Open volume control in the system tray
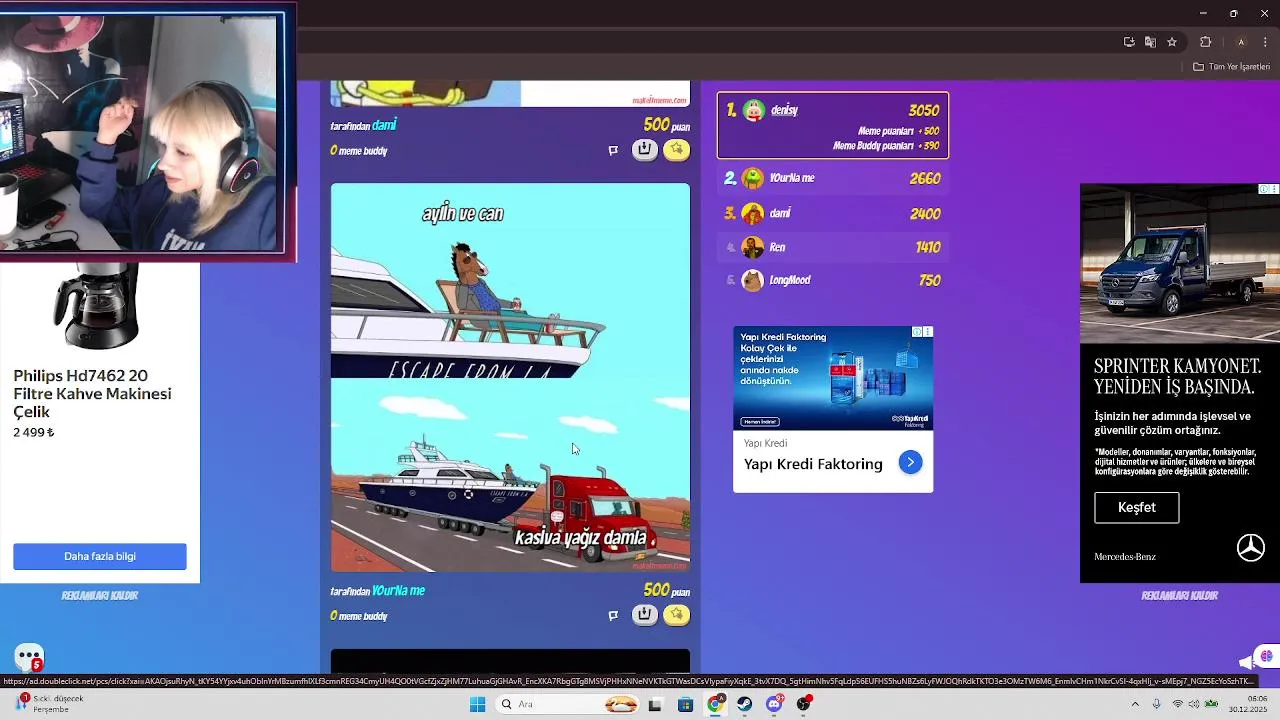Screen dimensions: 1280x720 [x=1194, y=704]
